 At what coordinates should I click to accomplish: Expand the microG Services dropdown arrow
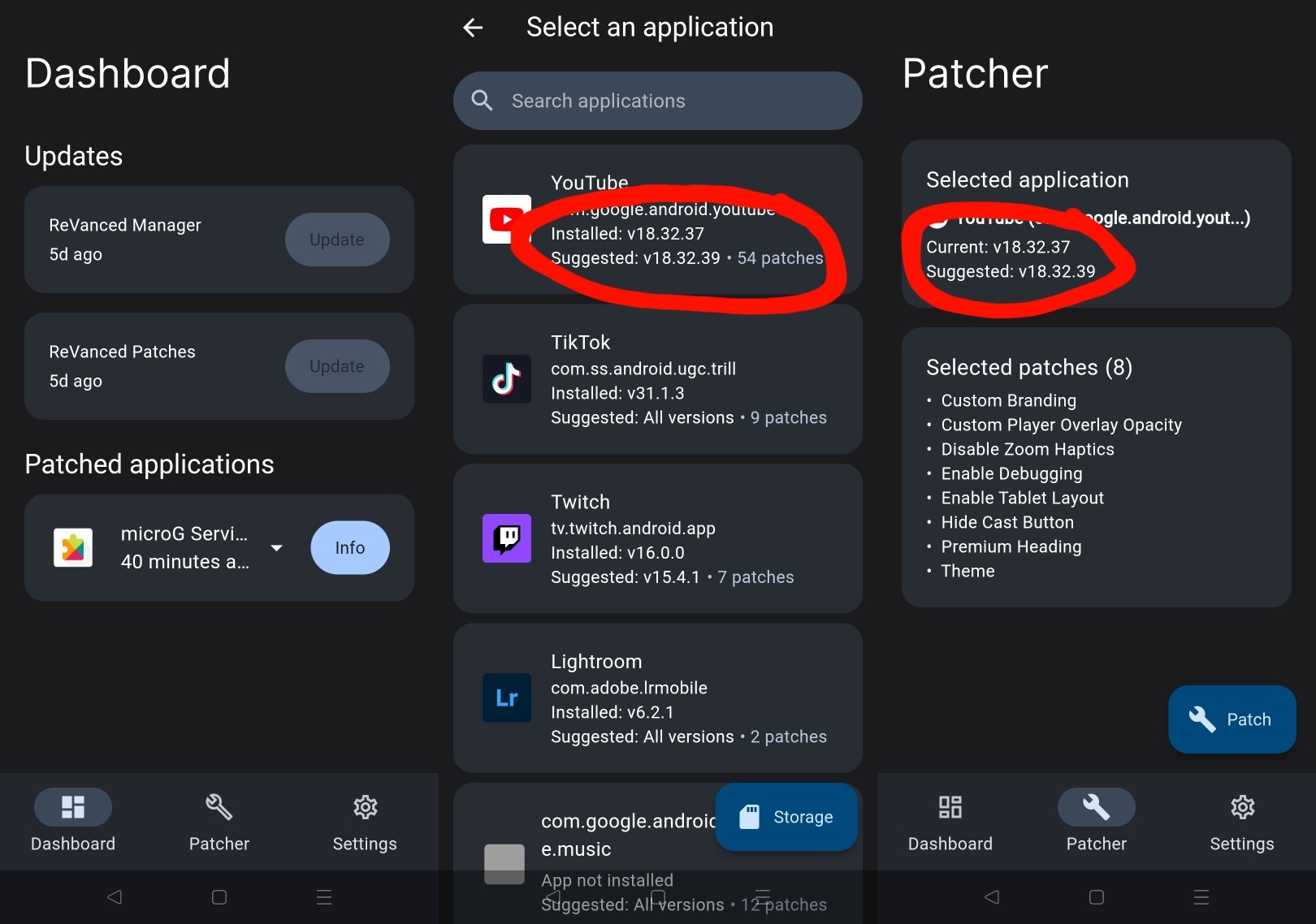pos(277,548)
